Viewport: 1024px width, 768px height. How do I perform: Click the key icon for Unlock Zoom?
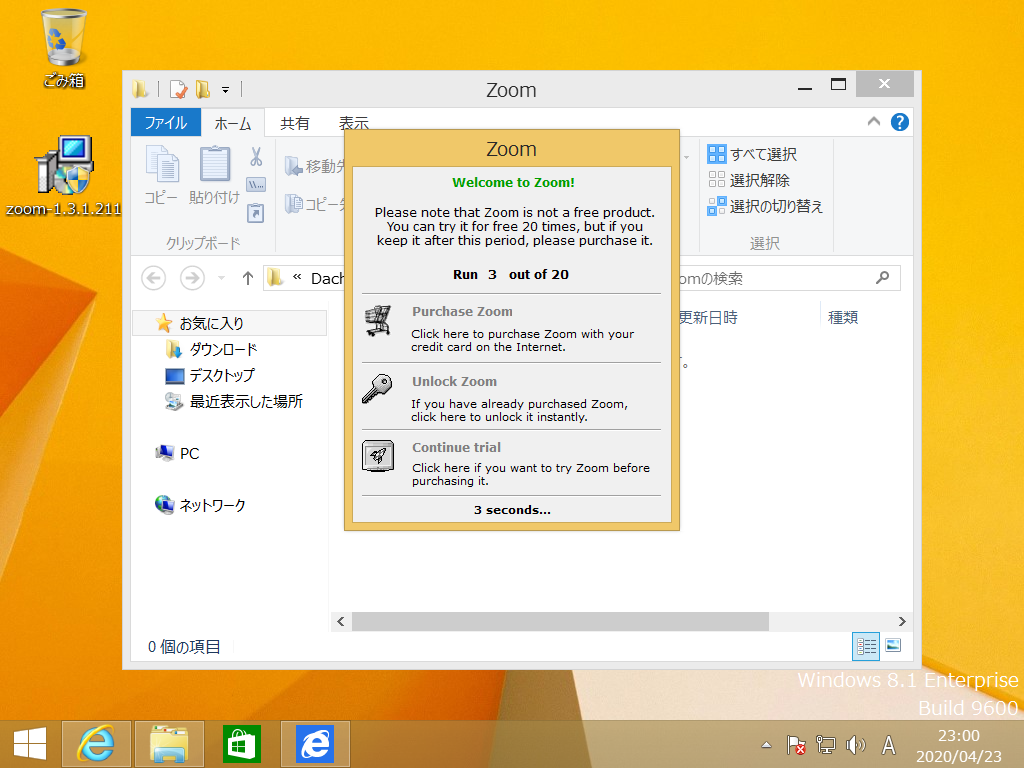(x=377, y=389)
